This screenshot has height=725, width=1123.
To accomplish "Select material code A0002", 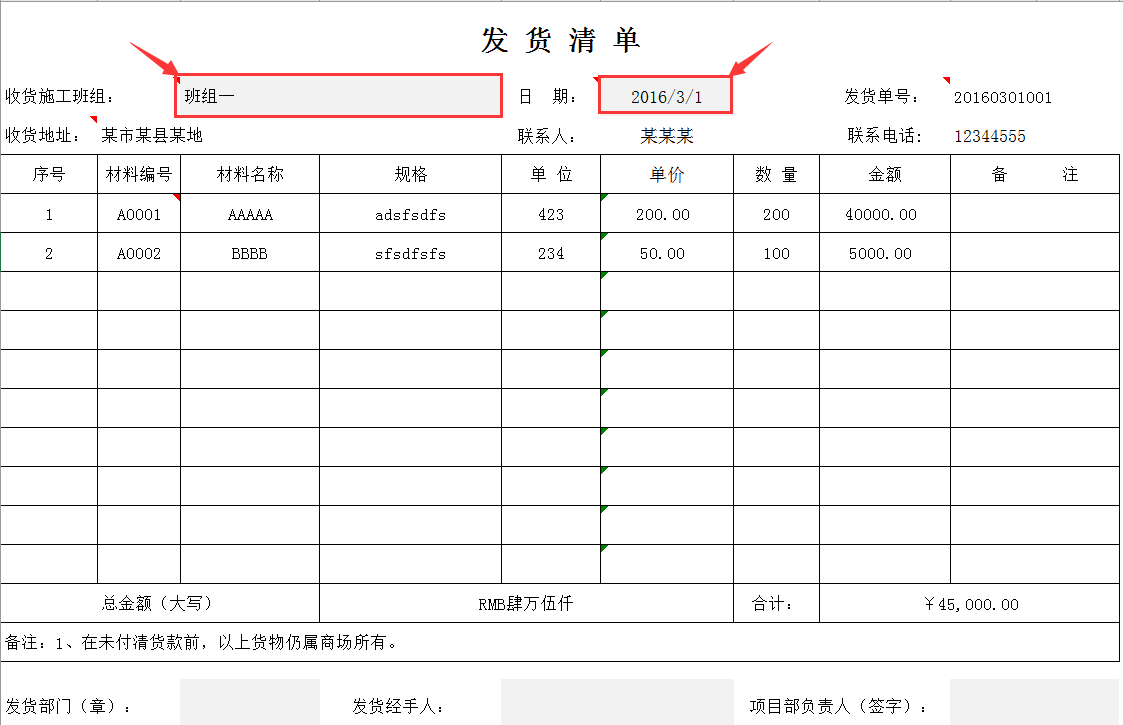I will (x=139, y=252).
